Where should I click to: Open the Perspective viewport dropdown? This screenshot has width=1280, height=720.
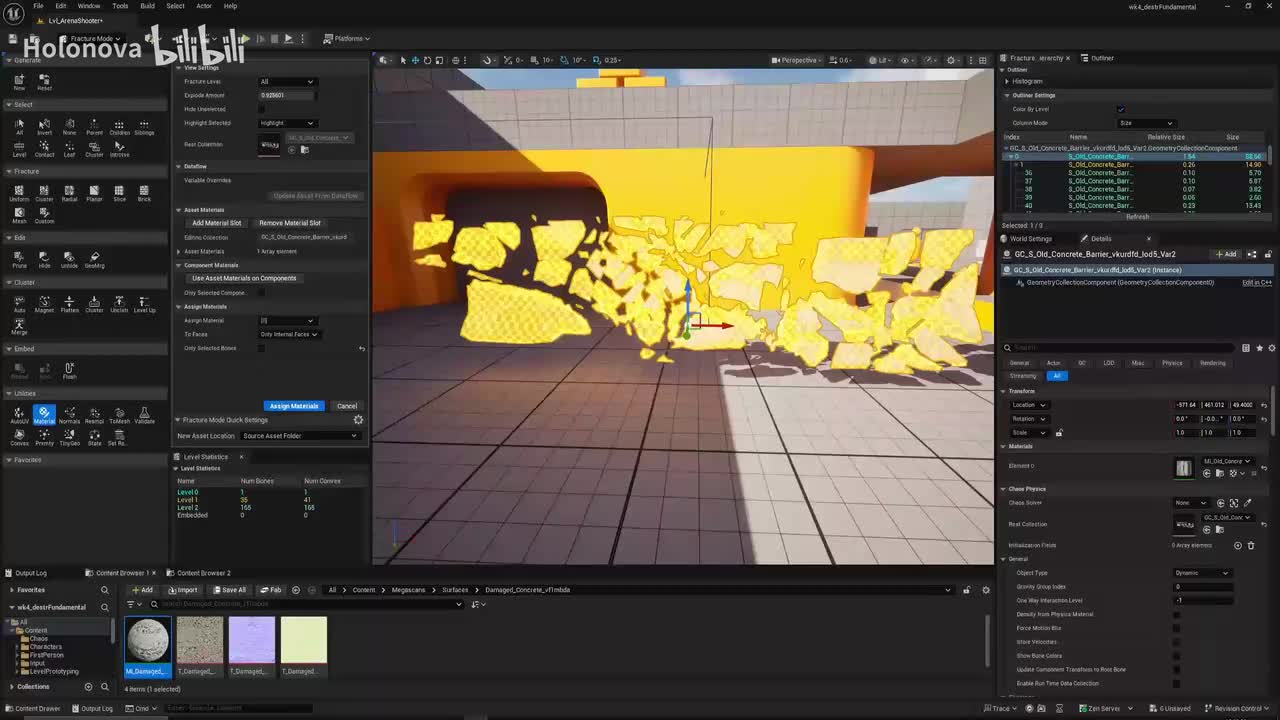pos(798,60)
